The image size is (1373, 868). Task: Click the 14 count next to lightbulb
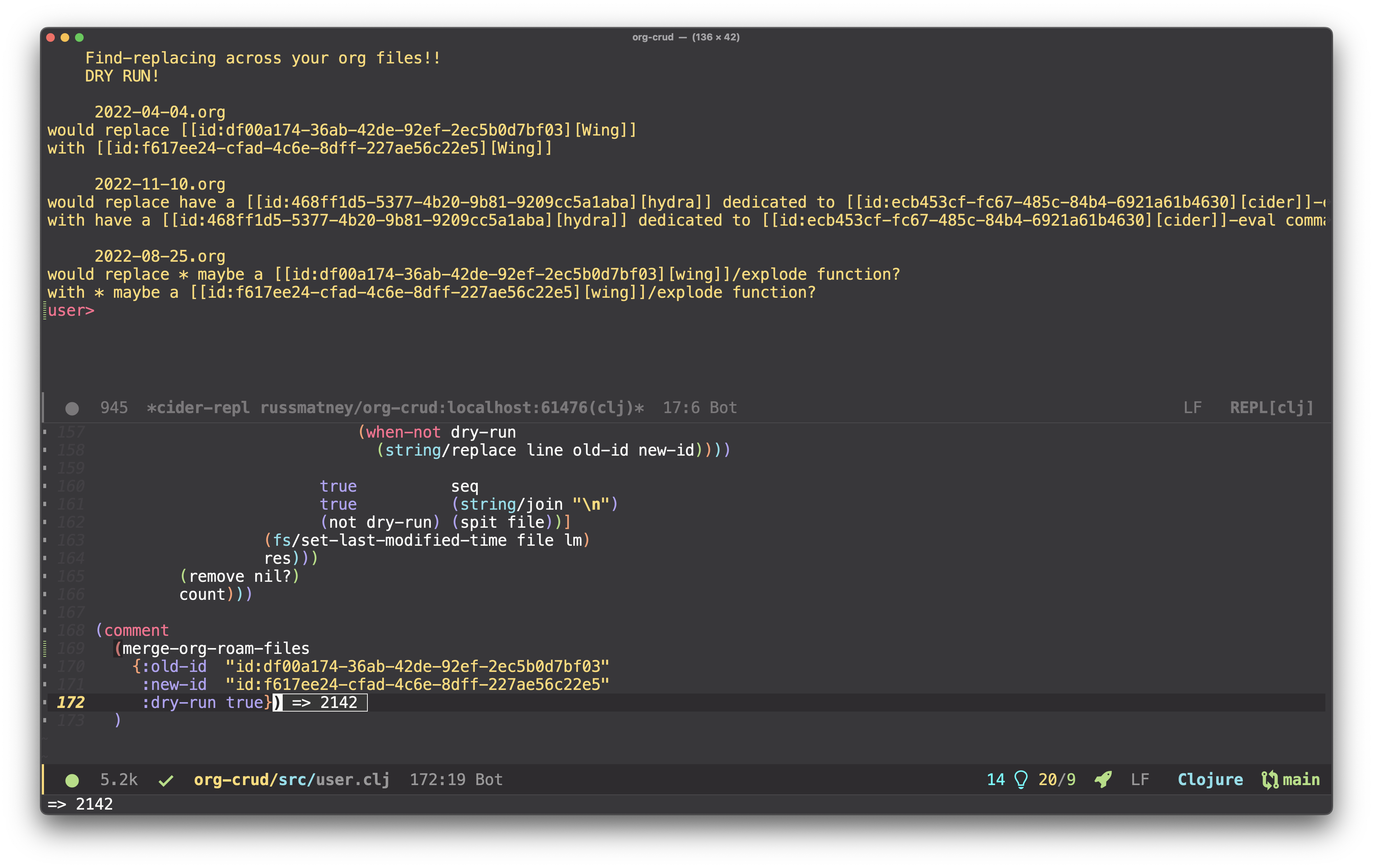click(x=995, y=780)
